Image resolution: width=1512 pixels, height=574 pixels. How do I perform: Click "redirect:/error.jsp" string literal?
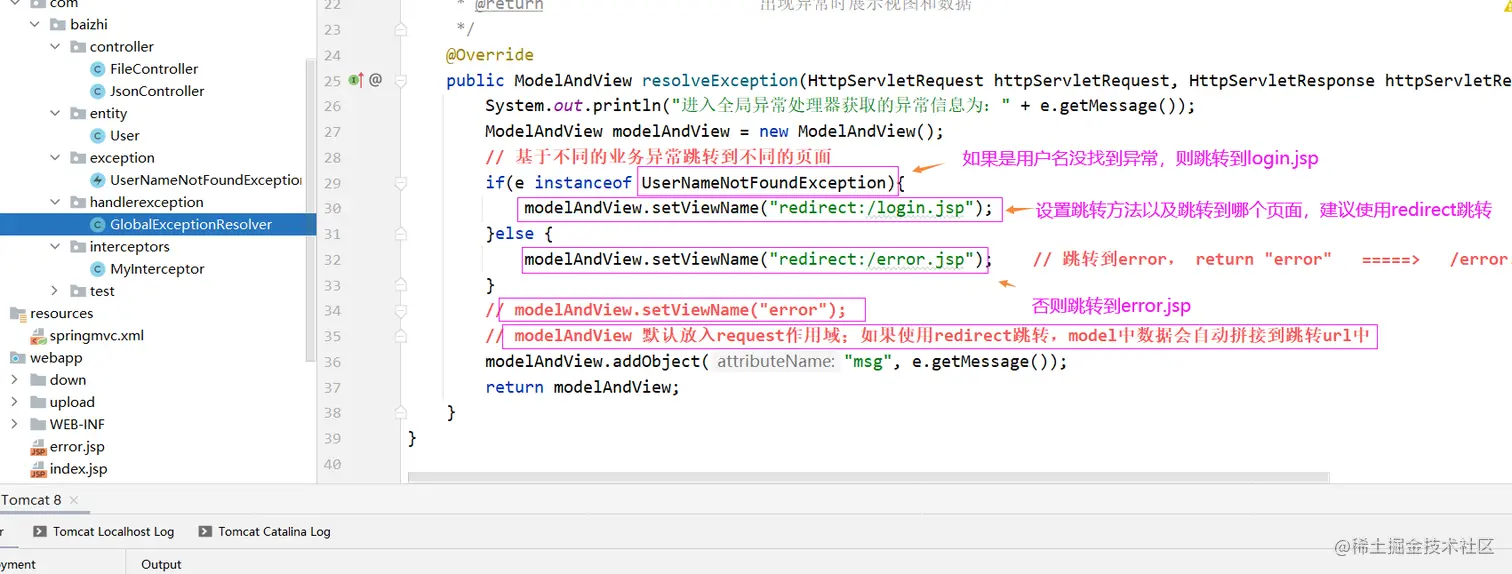click(x=871, y=259)
